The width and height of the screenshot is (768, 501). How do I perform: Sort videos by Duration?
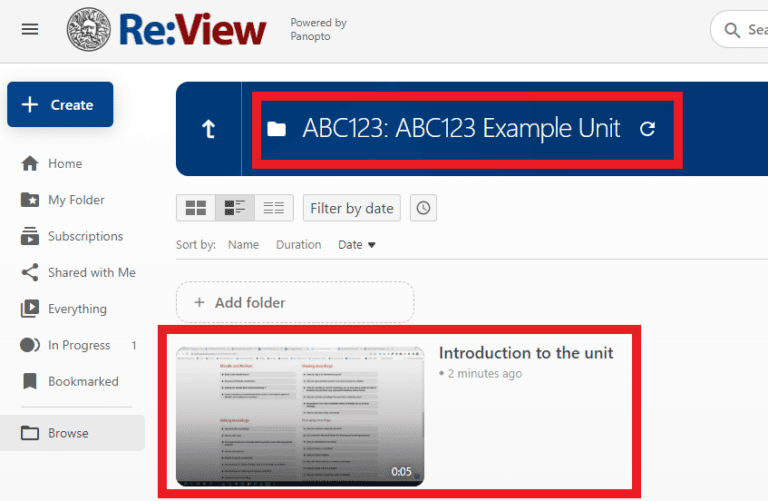[x=298, y=245]
